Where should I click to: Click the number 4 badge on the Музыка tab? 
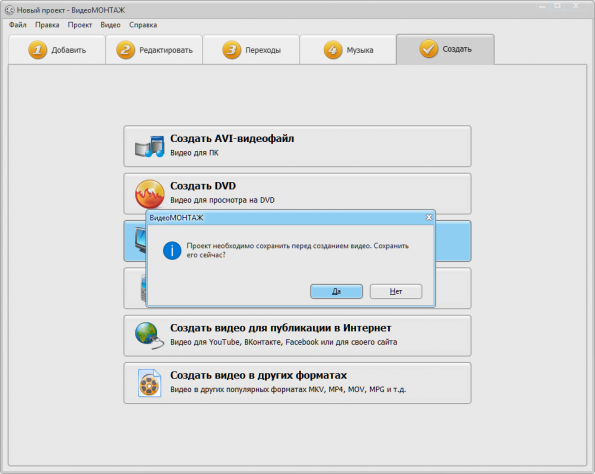[333, 50]
